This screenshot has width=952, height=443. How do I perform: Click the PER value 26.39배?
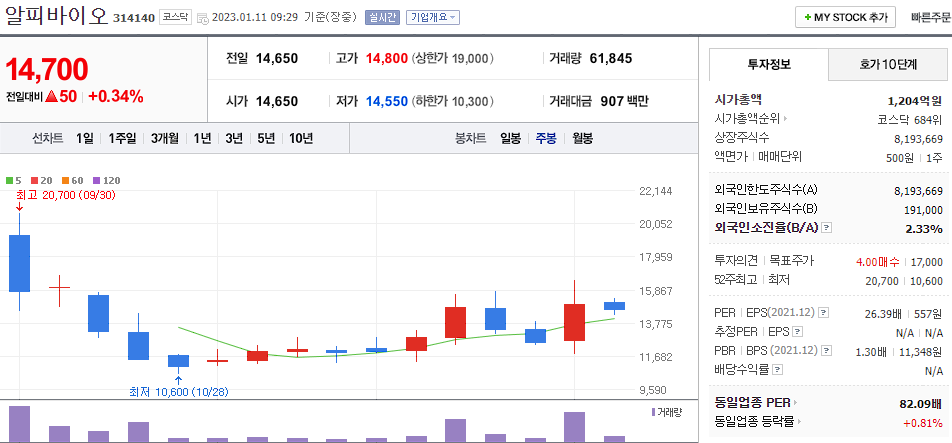(x=883, y=314)
